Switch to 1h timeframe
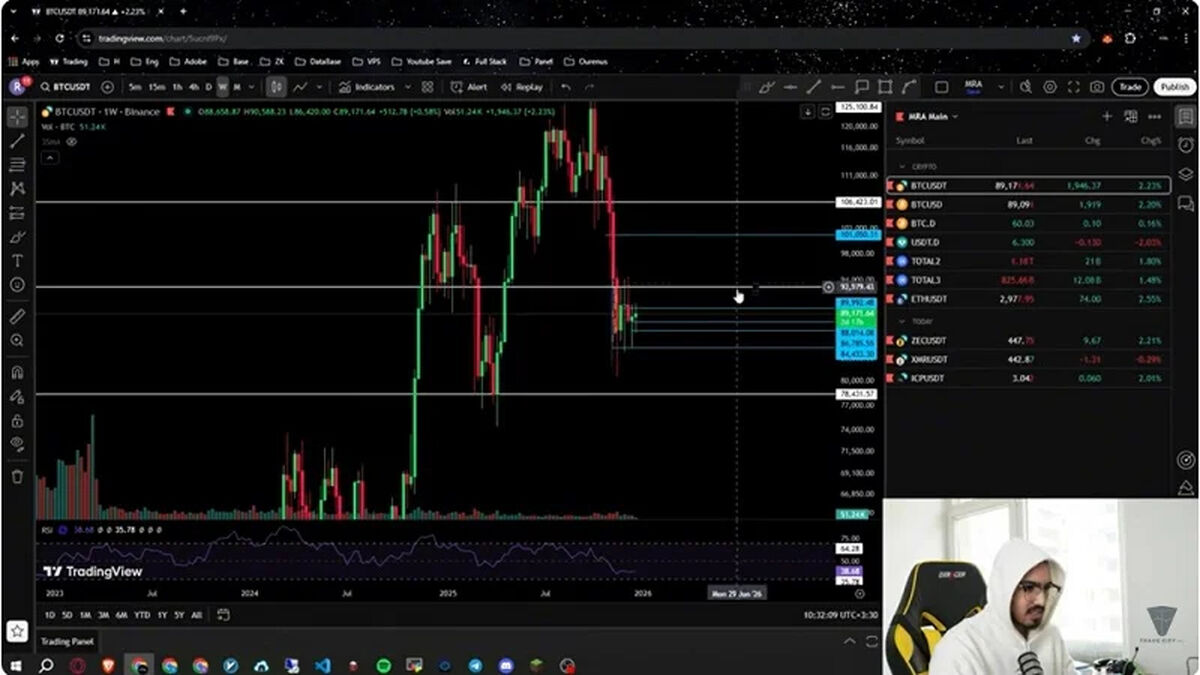1200x675 pixels. point(178,87)
